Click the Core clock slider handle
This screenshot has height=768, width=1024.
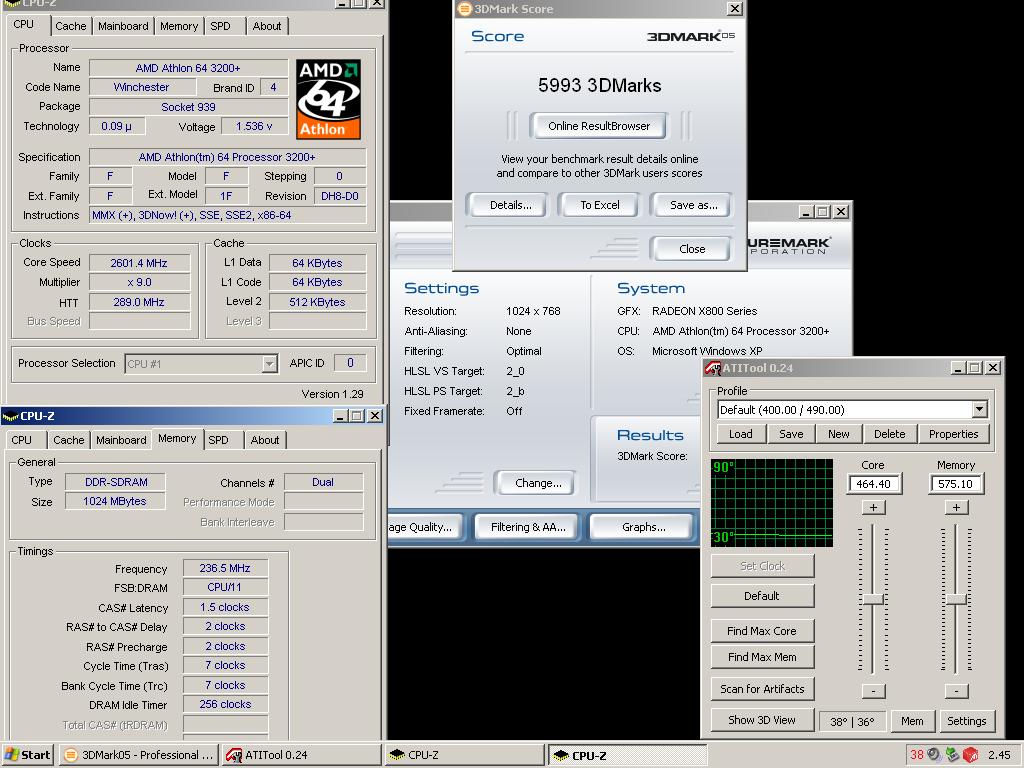point(873,600)
